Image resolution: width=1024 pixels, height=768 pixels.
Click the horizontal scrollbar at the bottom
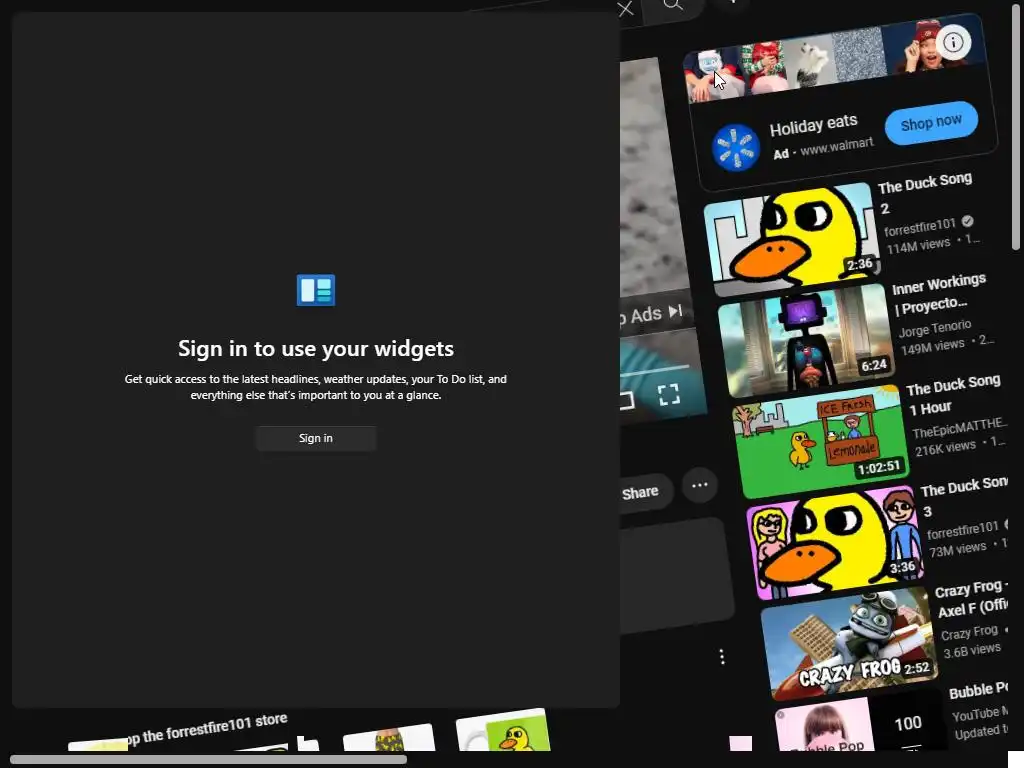(208, 759)
